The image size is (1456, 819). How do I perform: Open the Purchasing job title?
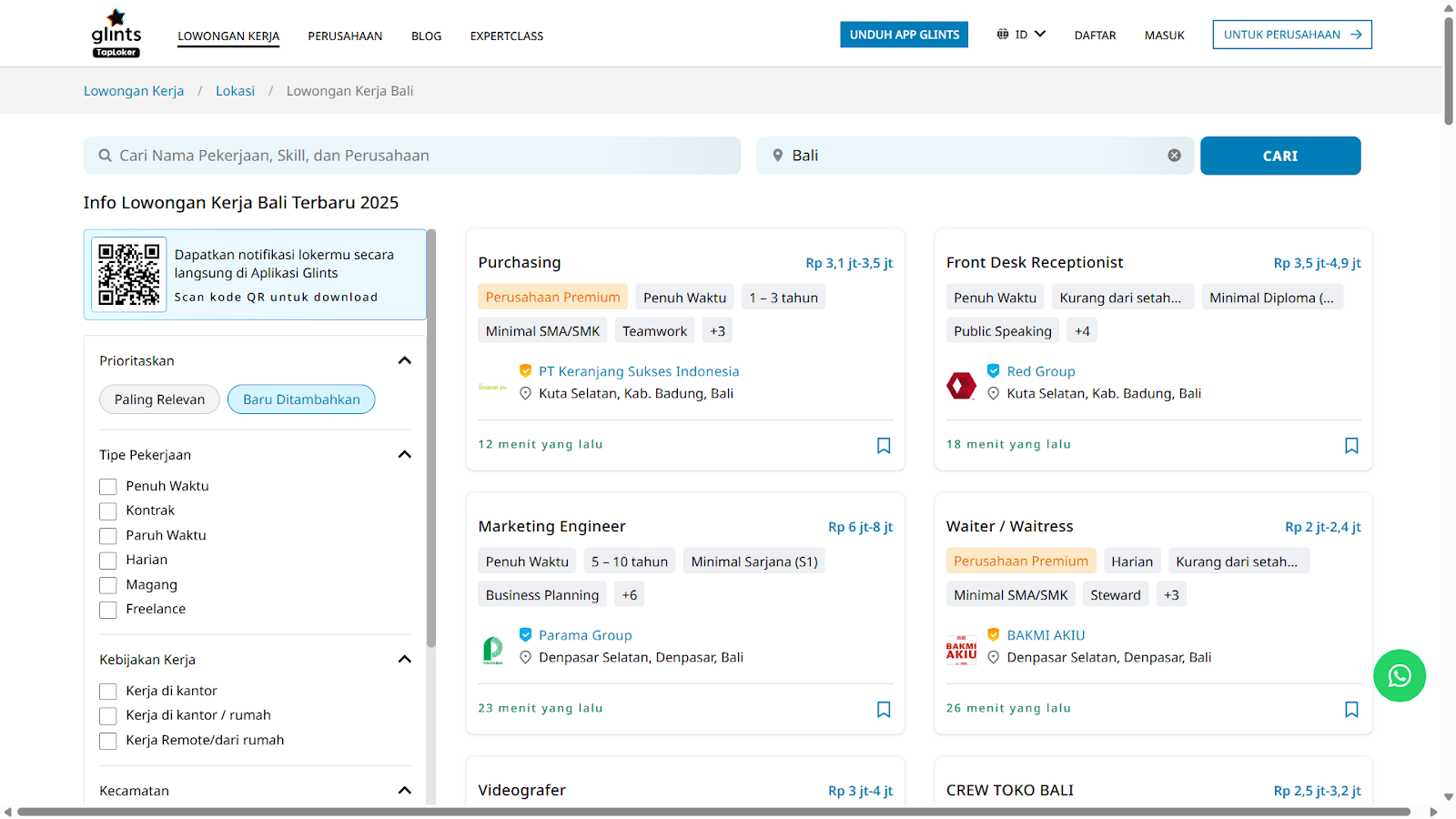[x=520, y=262]
